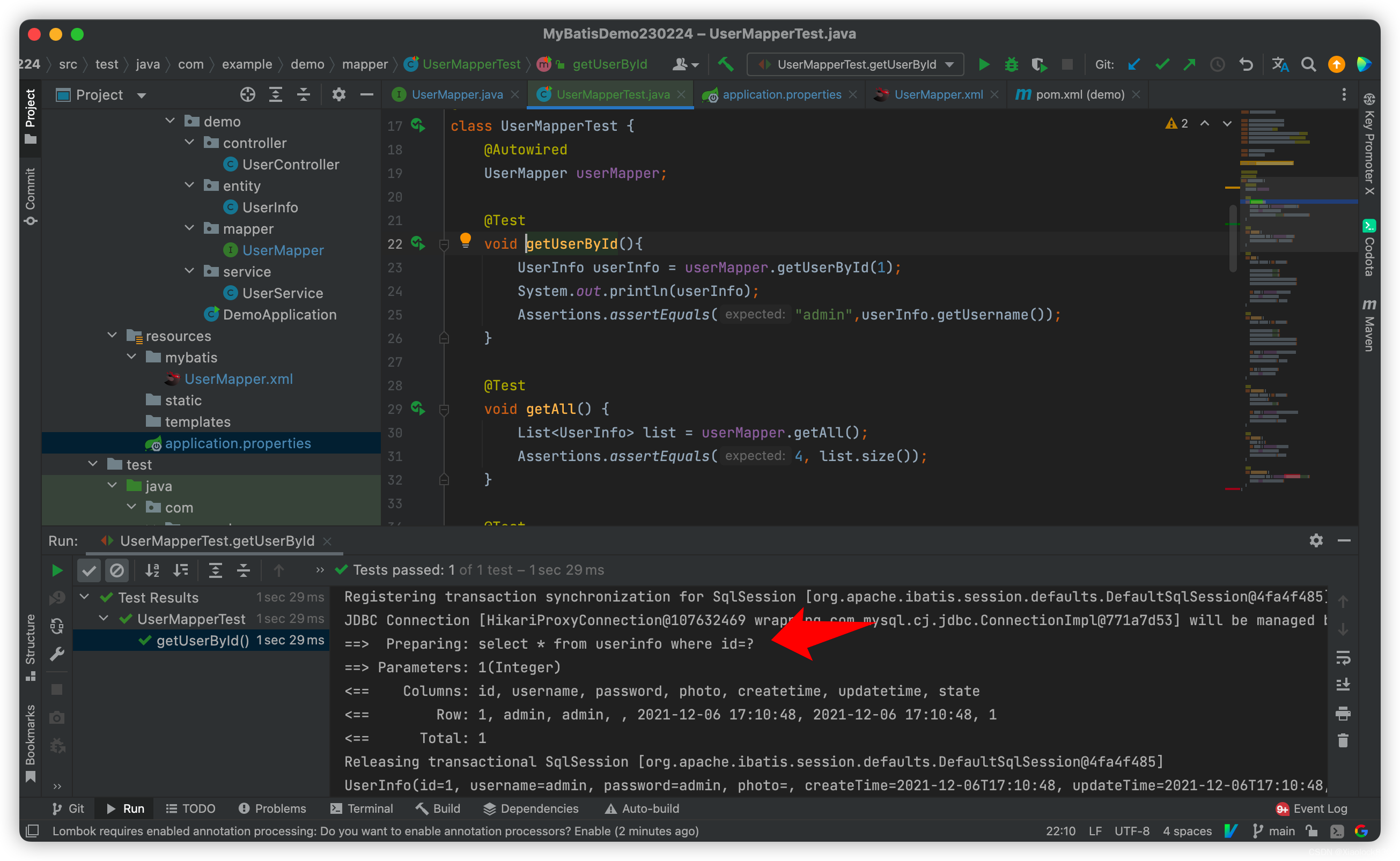This screenshot has height=861, width=1400.
Task: Click UTF-8 encoding in status bar
Action: (1131, 832)
